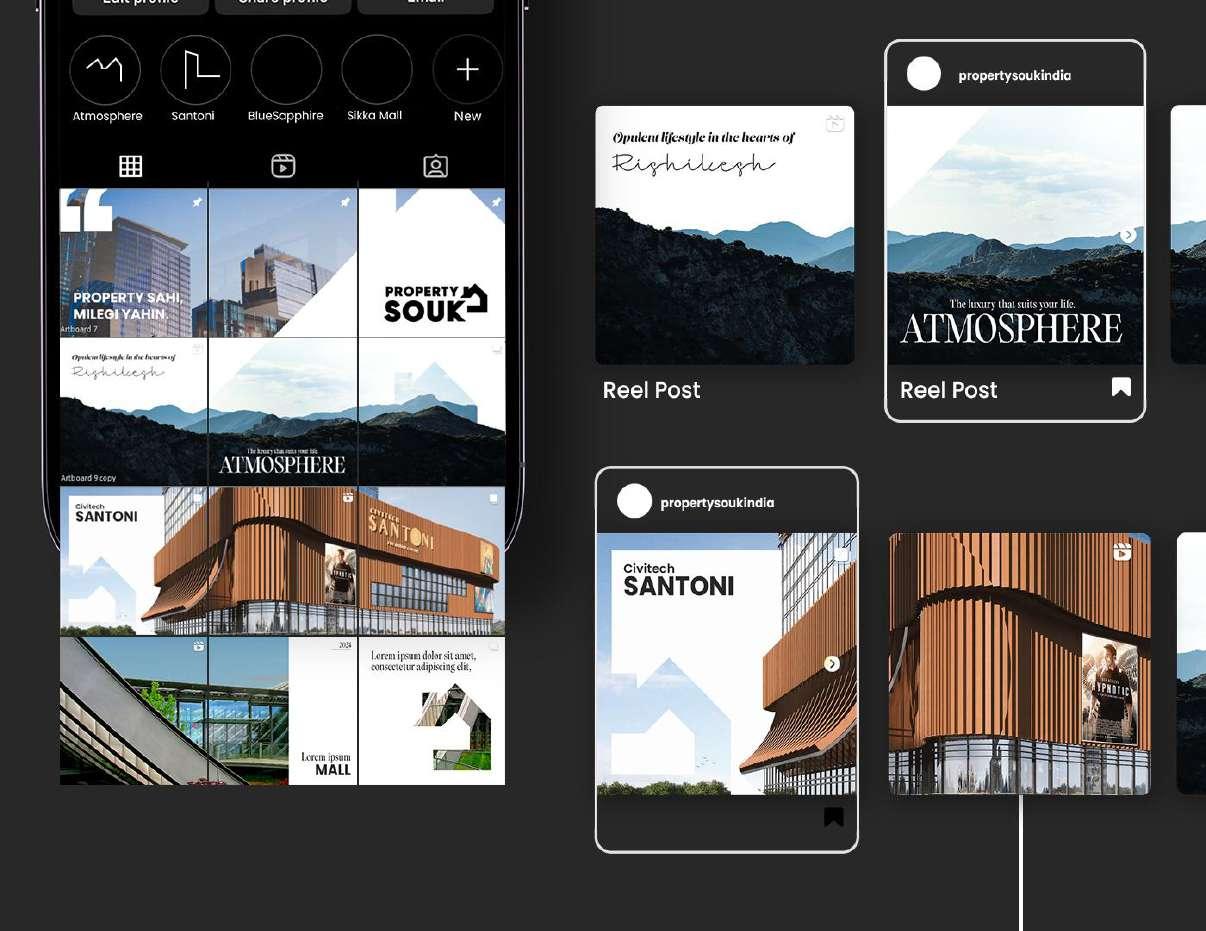The height and width of the screenshot is (931, 1206).
Task: Open the Property Souk logo post
Action: pyautogui.click(x=432, y=263)
